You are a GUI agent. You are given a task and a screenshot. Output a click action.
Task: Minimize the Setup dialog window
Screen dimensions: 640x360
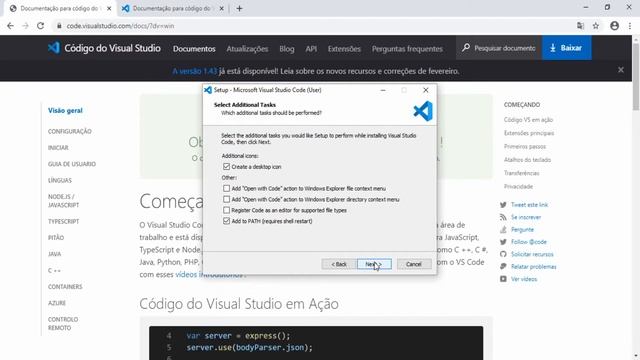pos(383,90)
